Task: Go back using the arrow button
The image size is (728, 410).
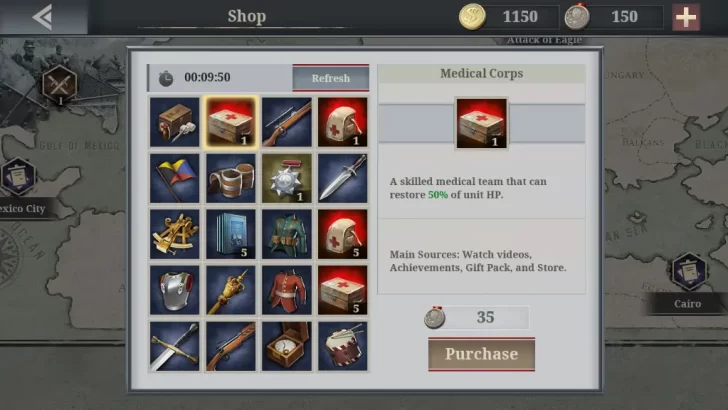Action: [43, 17]
